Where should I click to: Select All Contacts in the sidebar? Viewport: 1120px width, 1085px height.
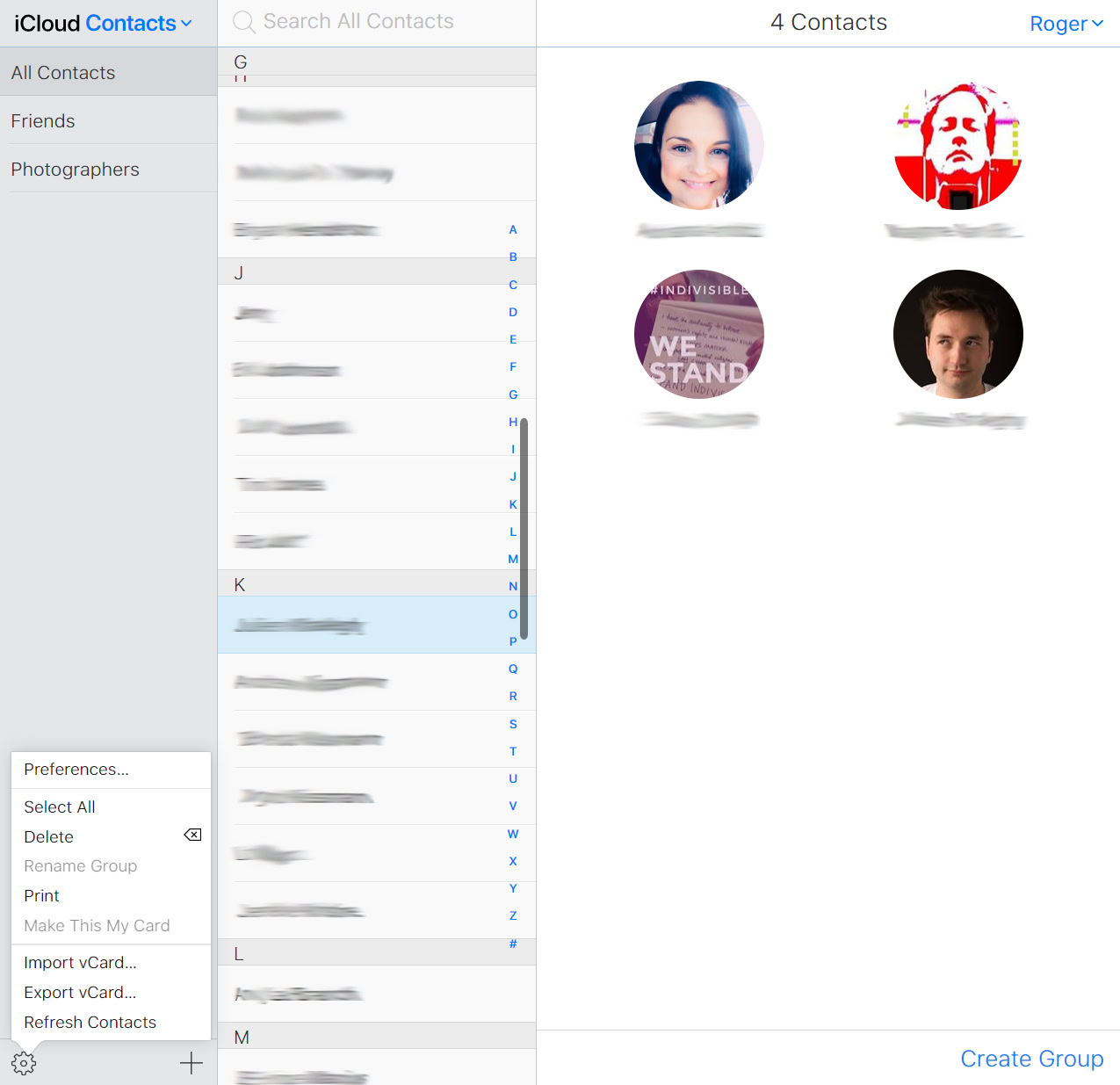tap(62, 72)
